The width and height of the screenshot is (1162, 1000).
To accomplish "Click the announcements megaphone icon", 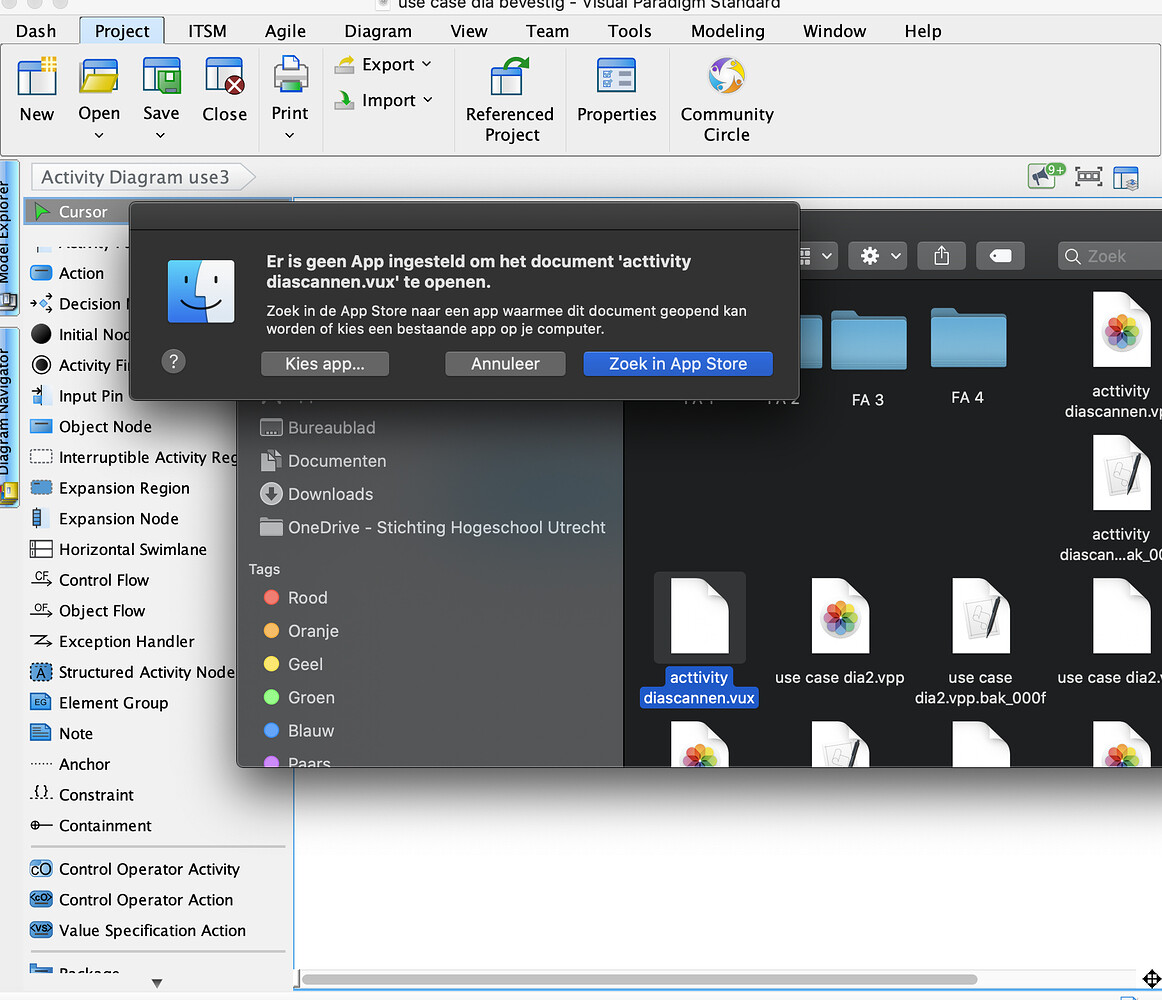I will tap(1046, 176).
